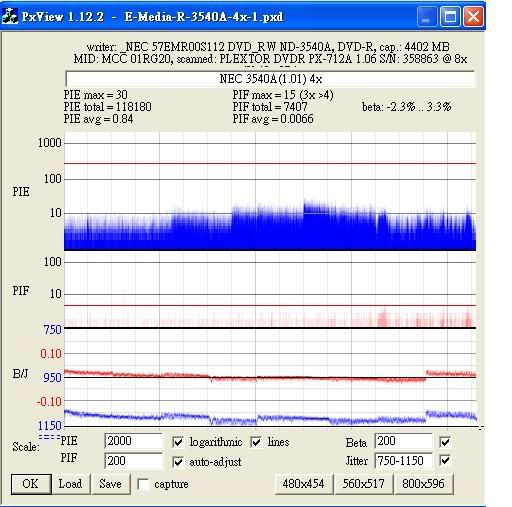Click the PIE graph axis label
512x507 pixels.
21,192
